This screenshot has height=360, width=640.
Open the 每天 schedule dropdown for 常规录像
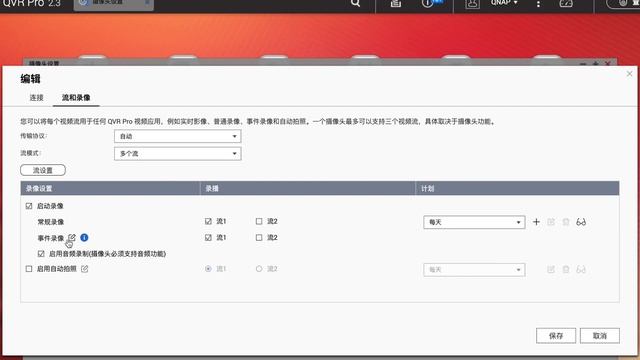click(474, 222)
